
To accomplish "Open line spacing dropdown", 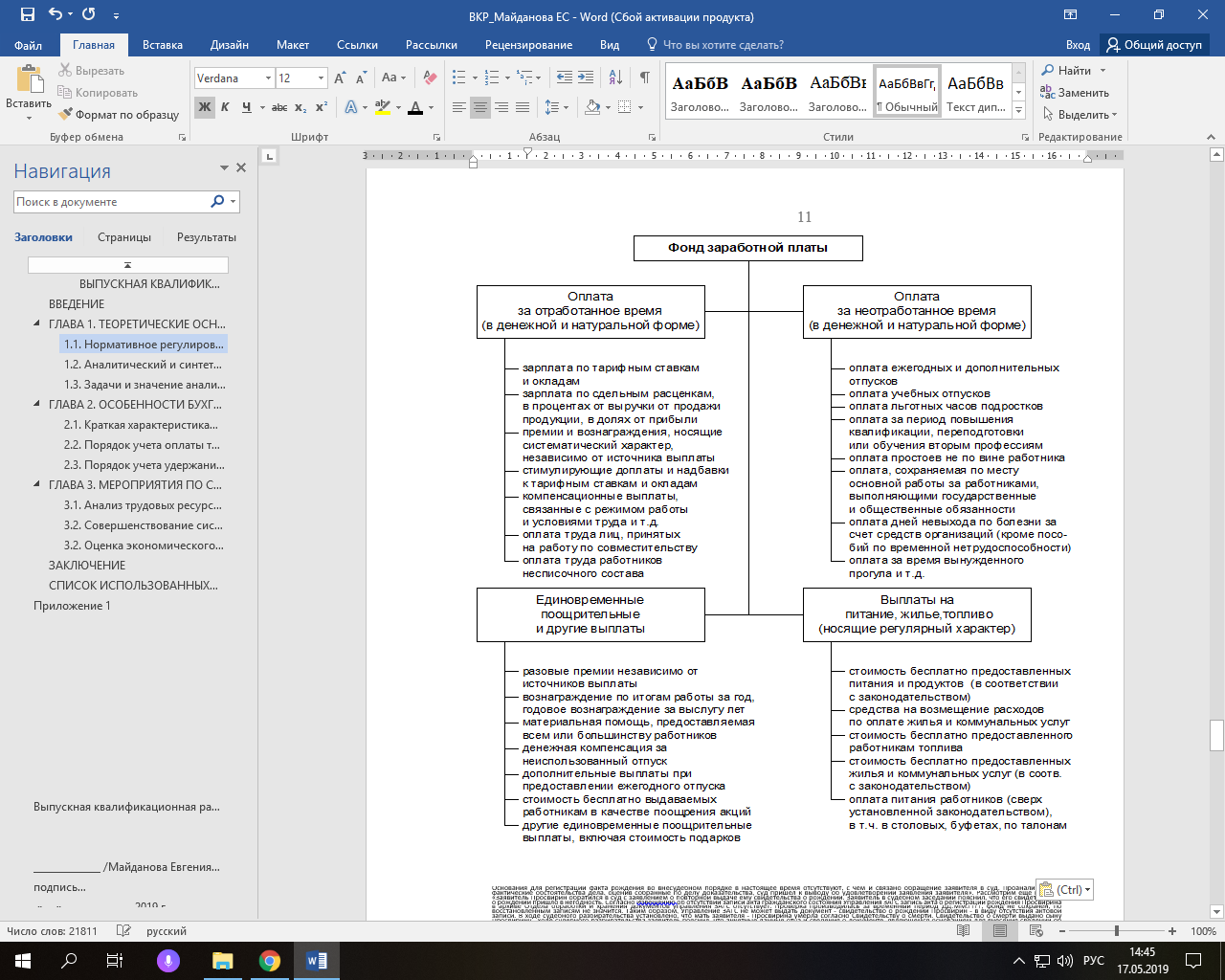I will click(x=556, y=107).
